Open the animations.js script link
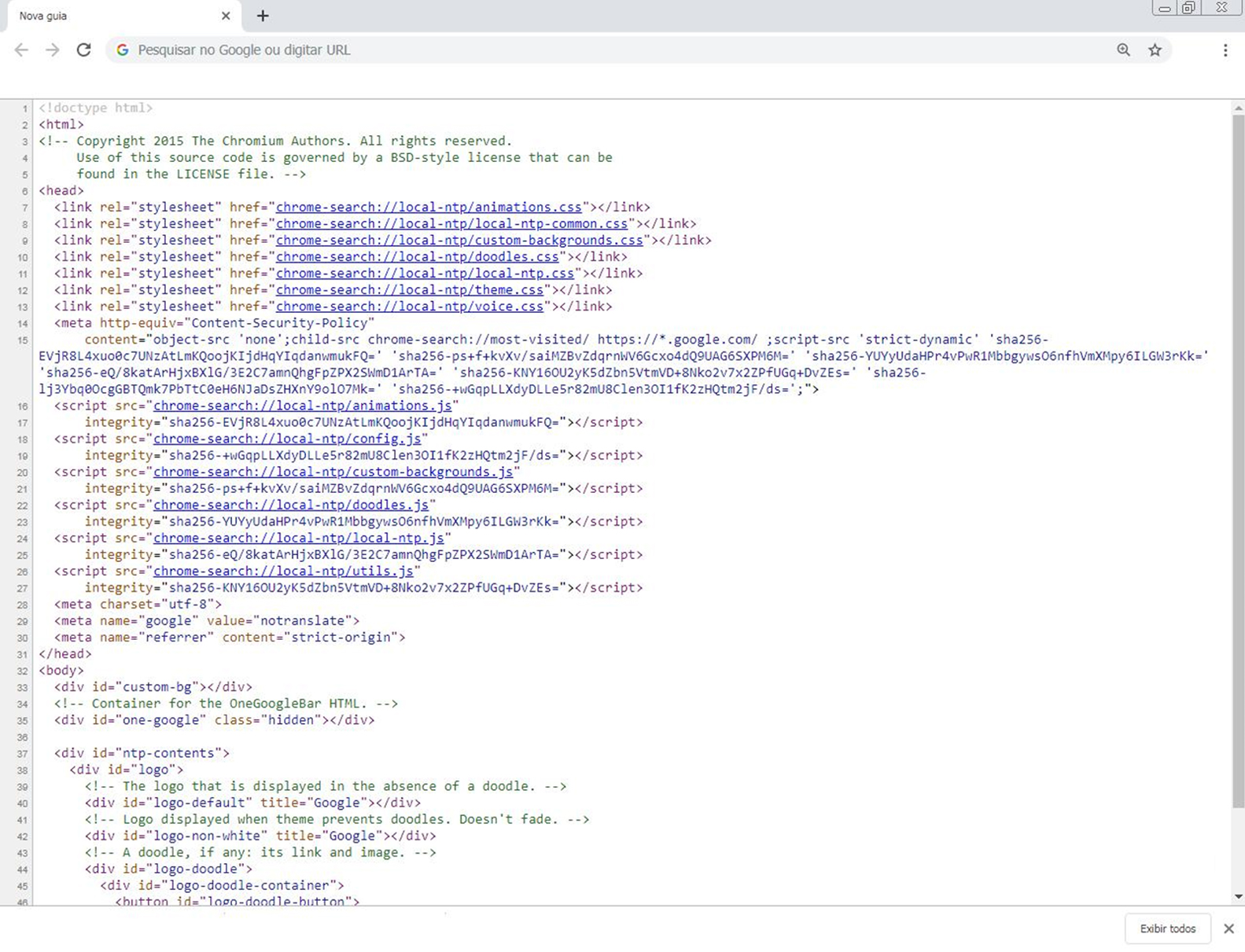1245x952 pixels. pos(302,406)
